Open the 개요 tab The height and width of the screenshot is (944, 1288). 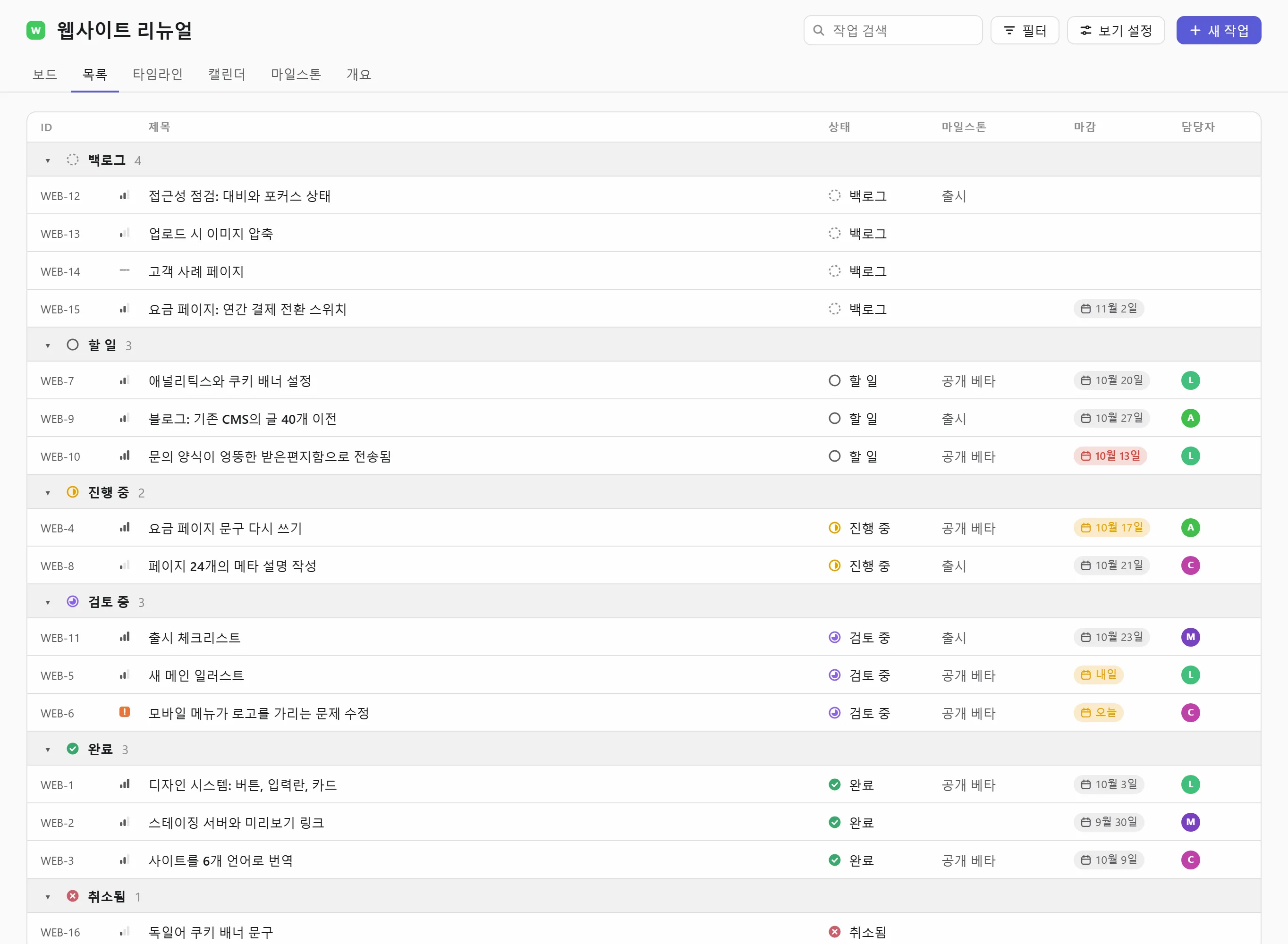(x=359, y=74)
